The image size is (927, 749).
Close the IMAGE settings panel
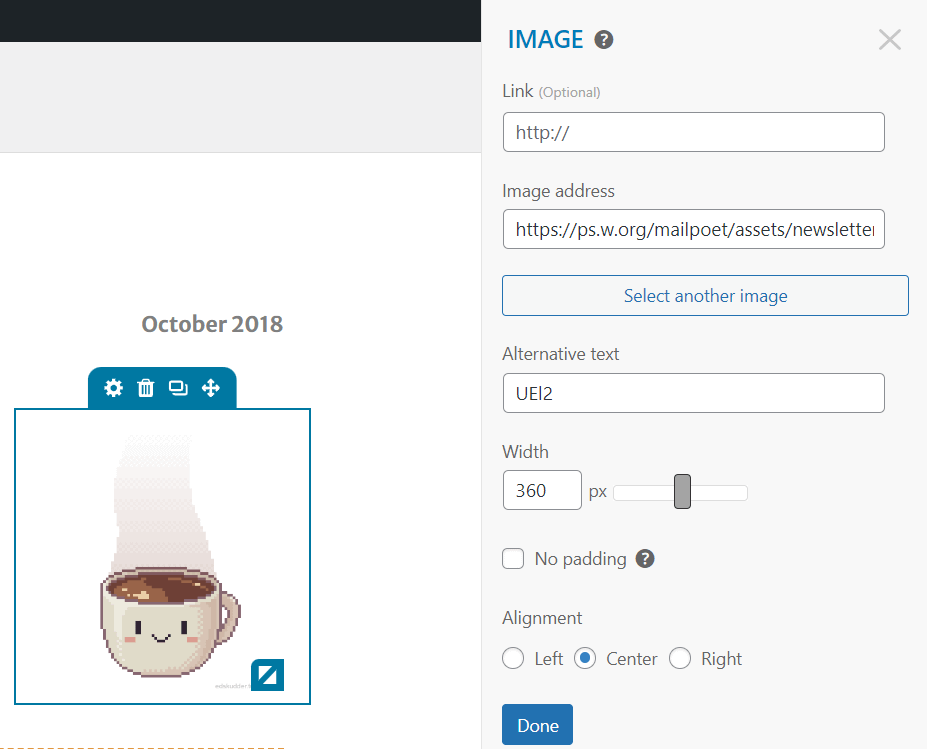(x=889, y=40)
